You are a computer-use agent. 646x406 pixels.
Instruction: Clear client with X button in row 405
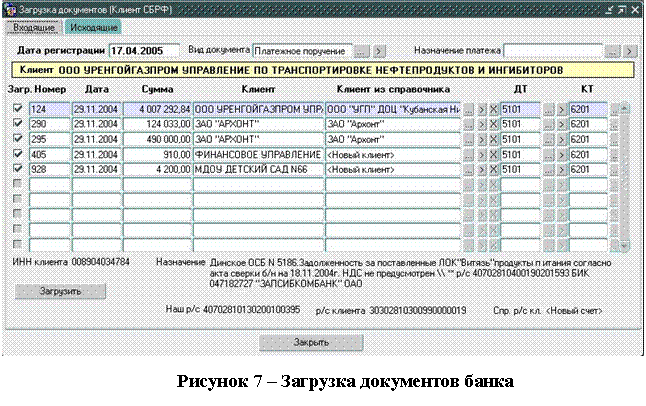pos(493,155)
